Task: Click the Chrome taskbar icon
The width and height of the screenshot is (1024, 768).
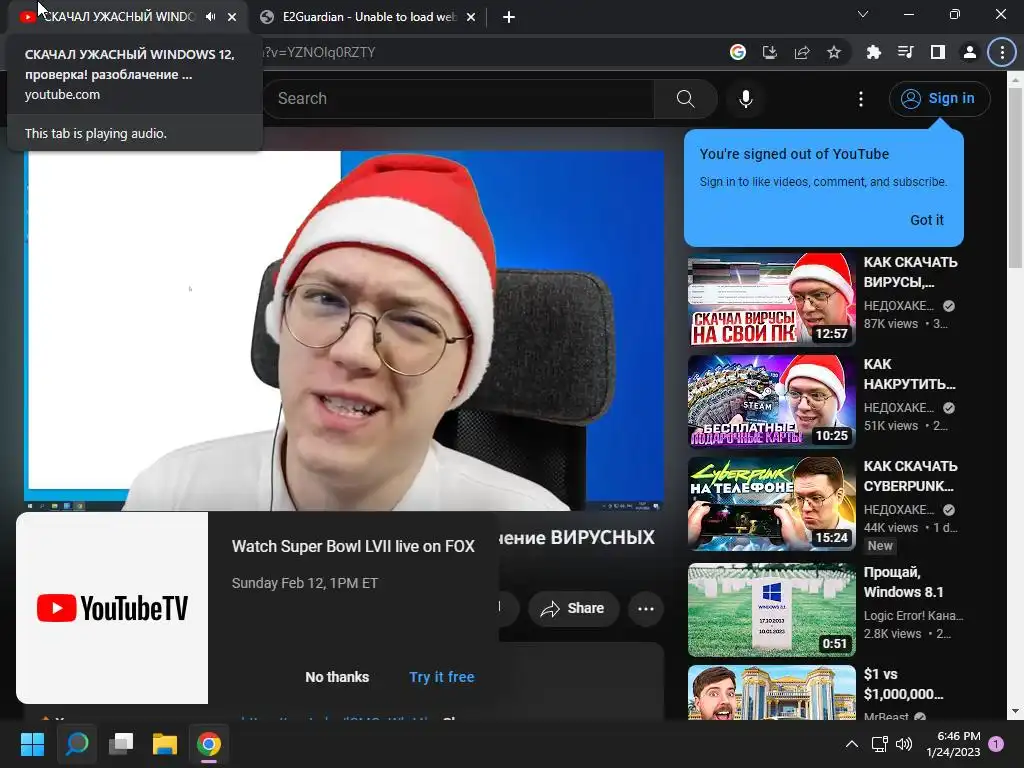Action: point(209,744)
